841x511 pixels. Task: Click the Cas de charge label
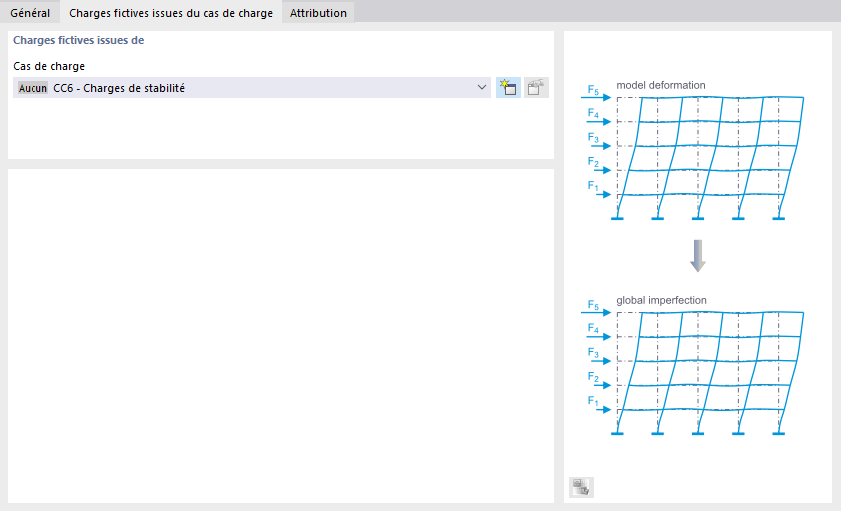pos(49,66)
